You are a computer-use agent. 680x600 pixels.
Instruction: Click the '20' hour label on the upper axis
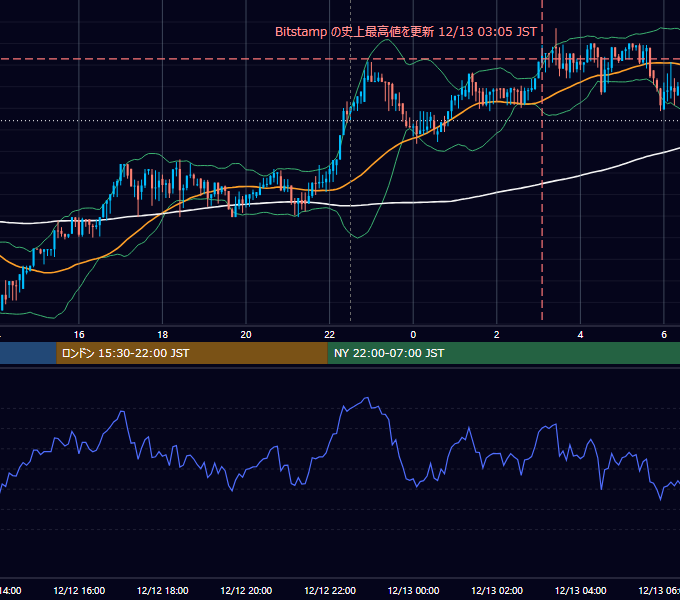(x=246, y=335)
